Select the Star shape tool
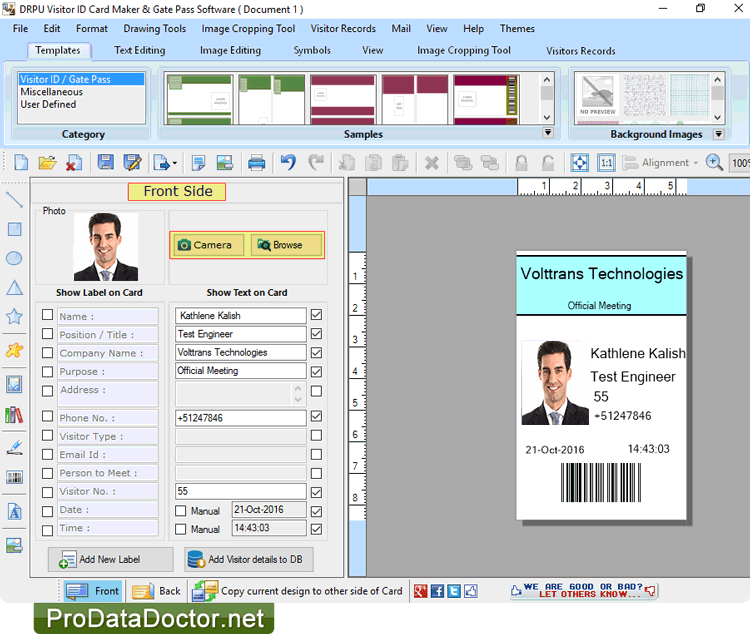This screenshot has width=750, height=634. pos(14,316)
